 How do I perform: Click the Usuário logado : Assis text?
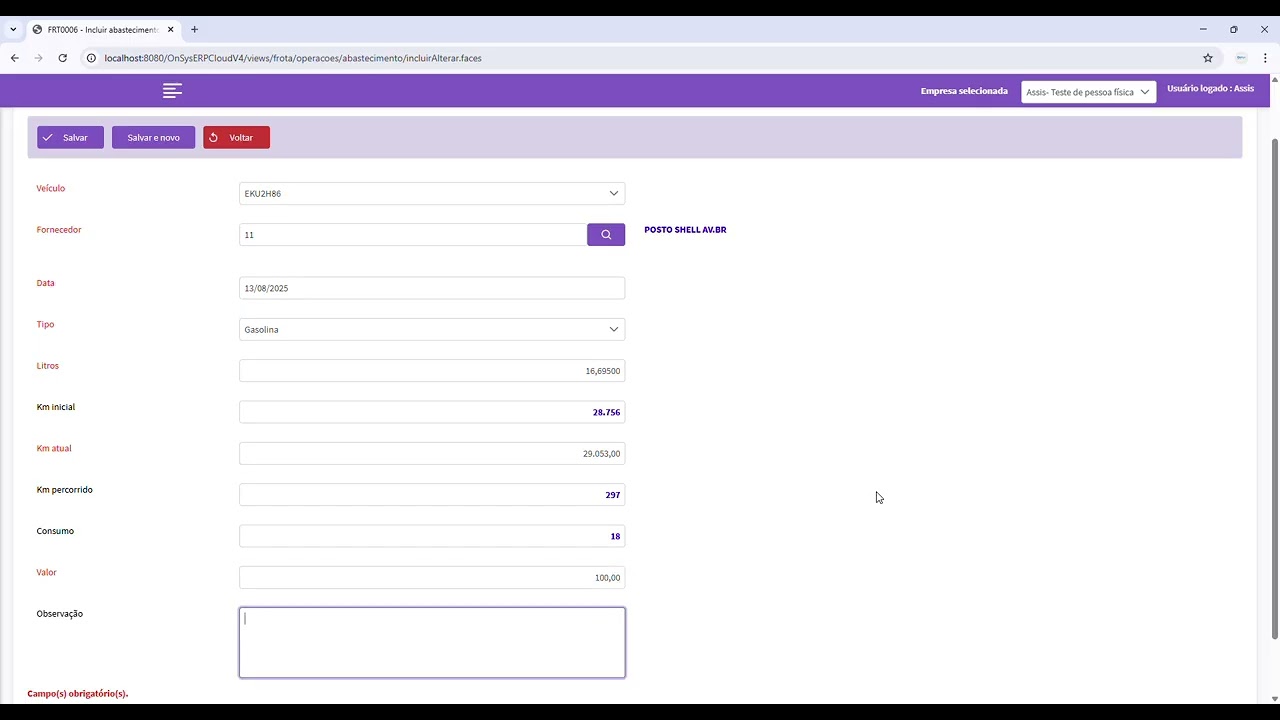click(1210, 89)
